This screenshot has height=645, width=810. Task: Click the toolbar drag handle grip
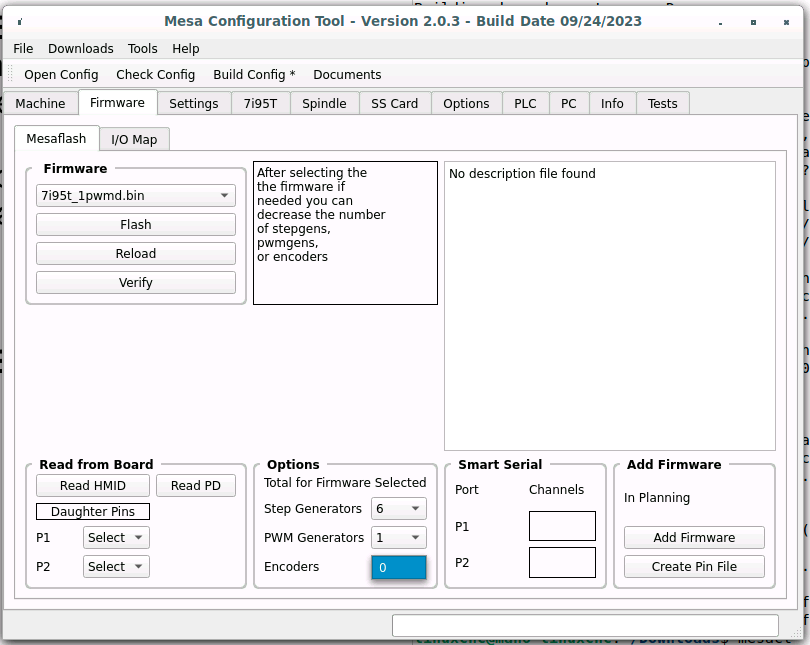point(9,74)
